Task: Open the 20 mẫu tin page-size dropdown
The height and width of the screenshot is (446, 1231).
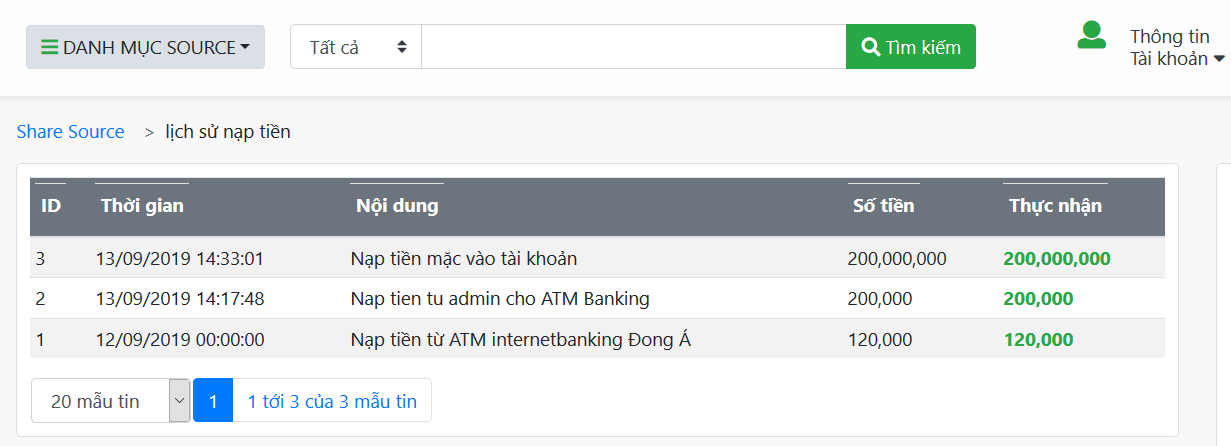Action: [x=111, y=401]
